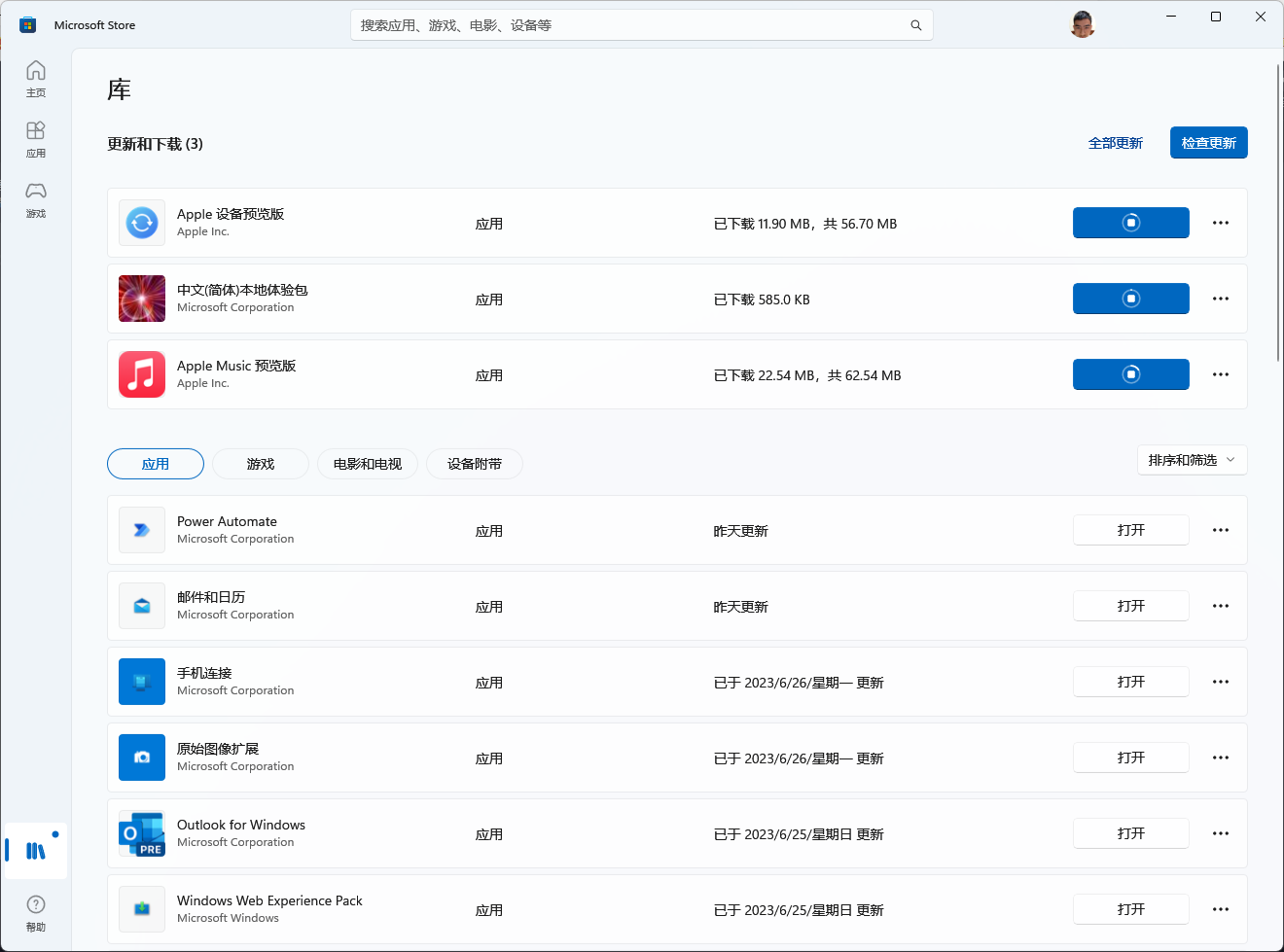Switch to the 游戏 filter tab
The image size is (1284, 952).
click(x=261, y=464)
